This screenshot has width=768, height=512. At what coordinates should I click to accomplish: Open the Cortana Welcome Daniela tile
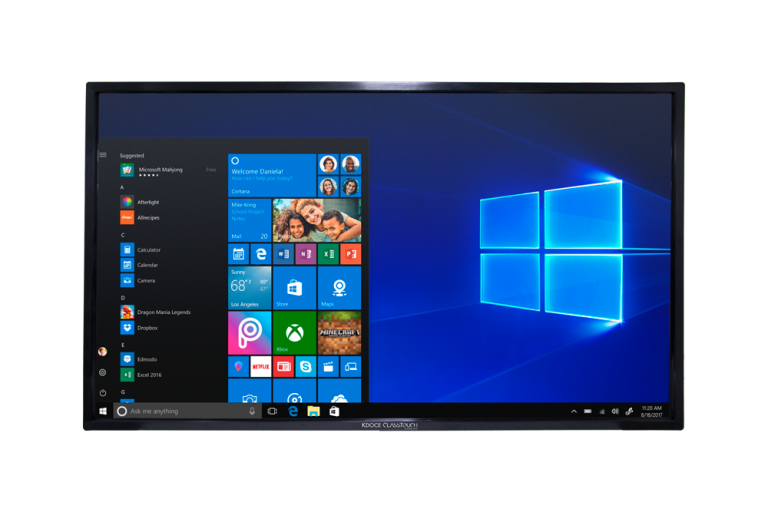tap(272, 175)
